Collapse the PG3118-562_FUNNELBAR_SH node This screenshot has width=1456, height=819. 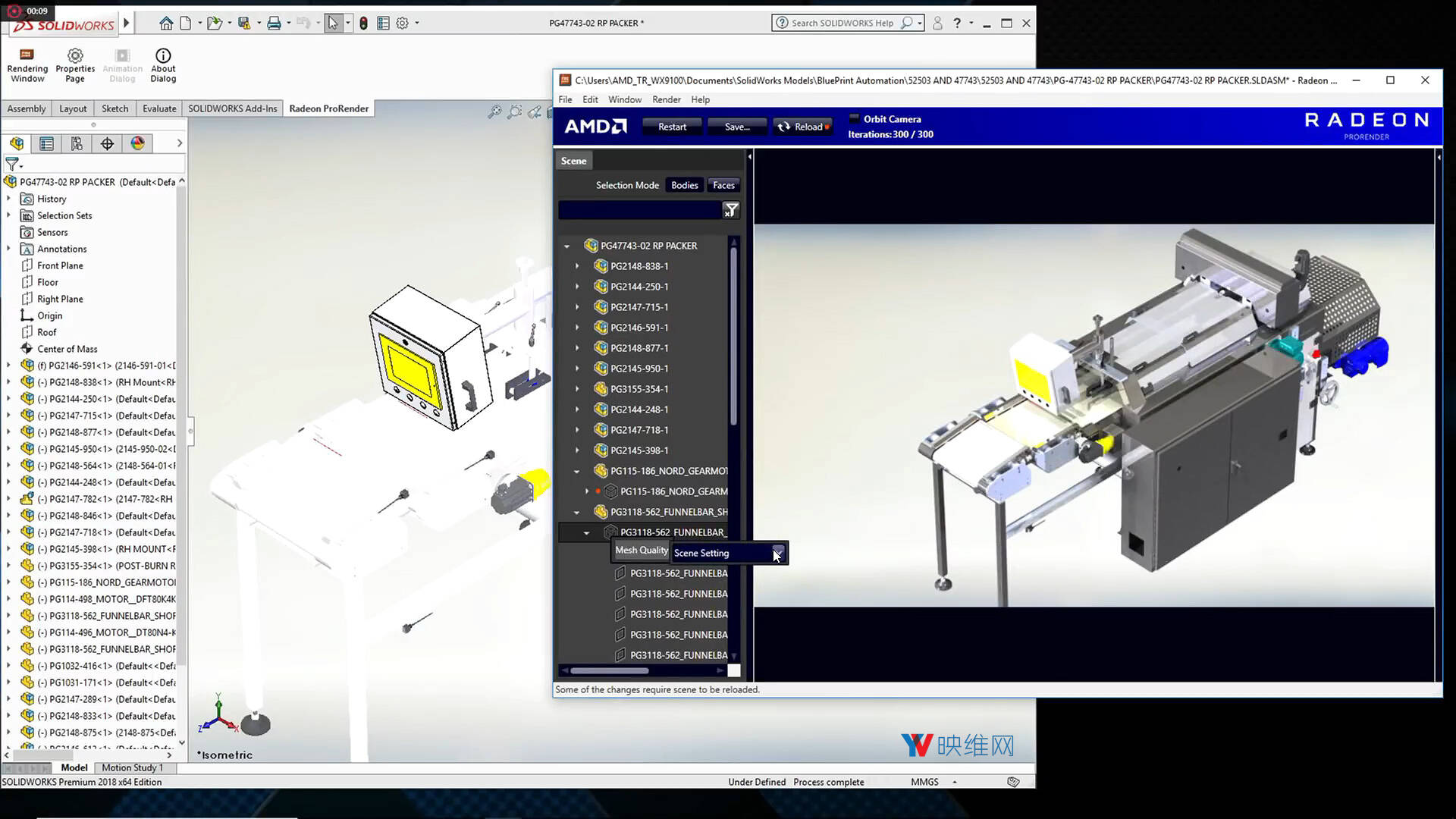577,512
